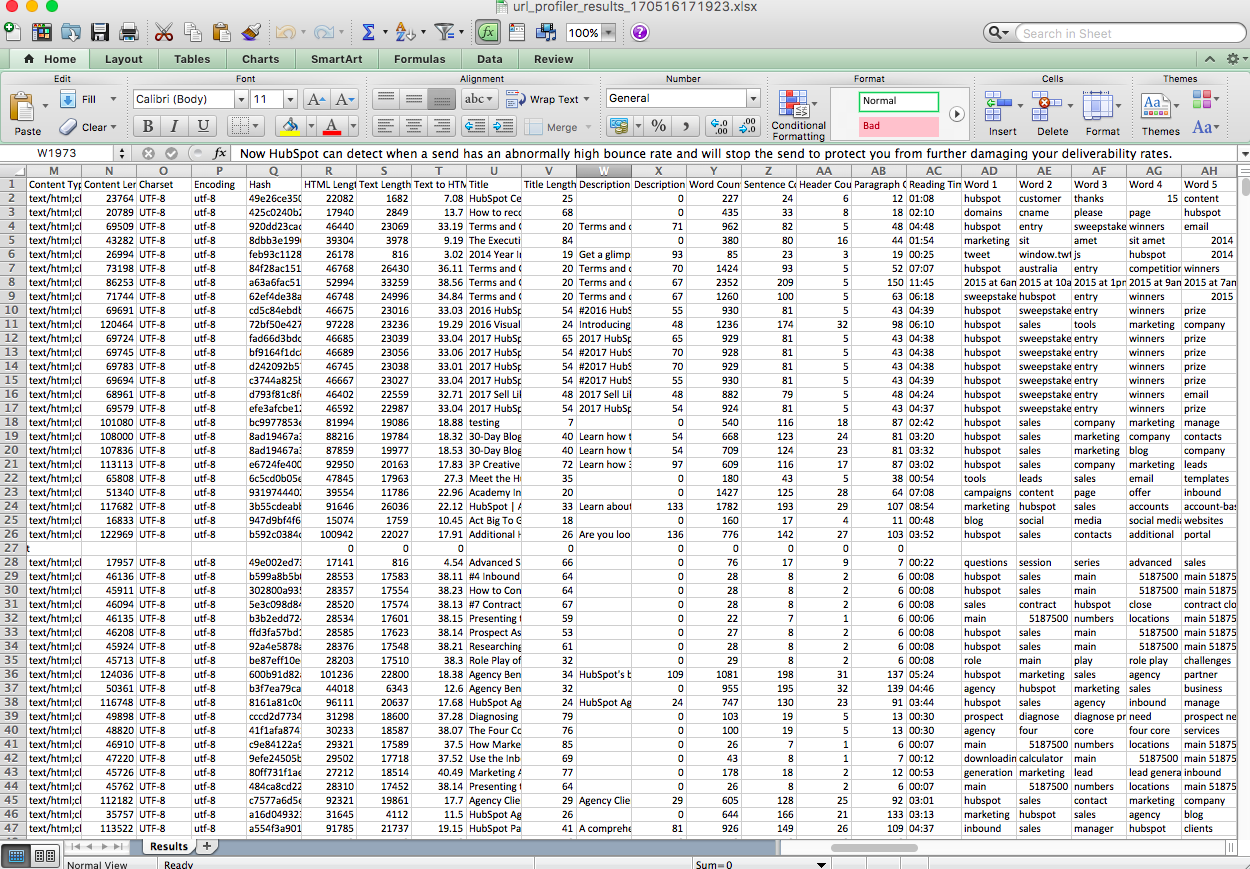
Task: Expand the General number format dropdown
Action: 753,98
